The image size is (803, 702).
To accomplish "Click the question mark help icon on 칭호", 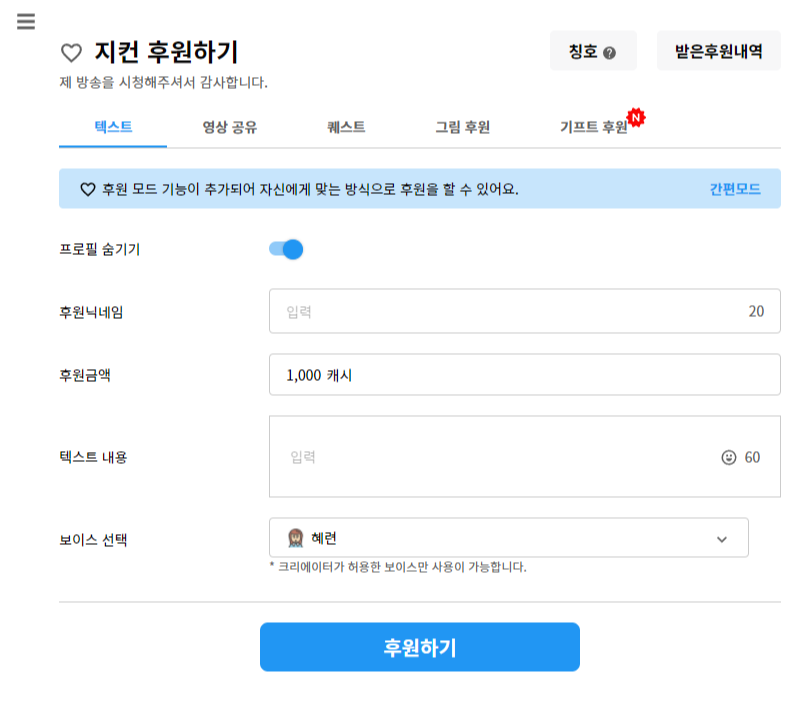I will click(609, 52).
